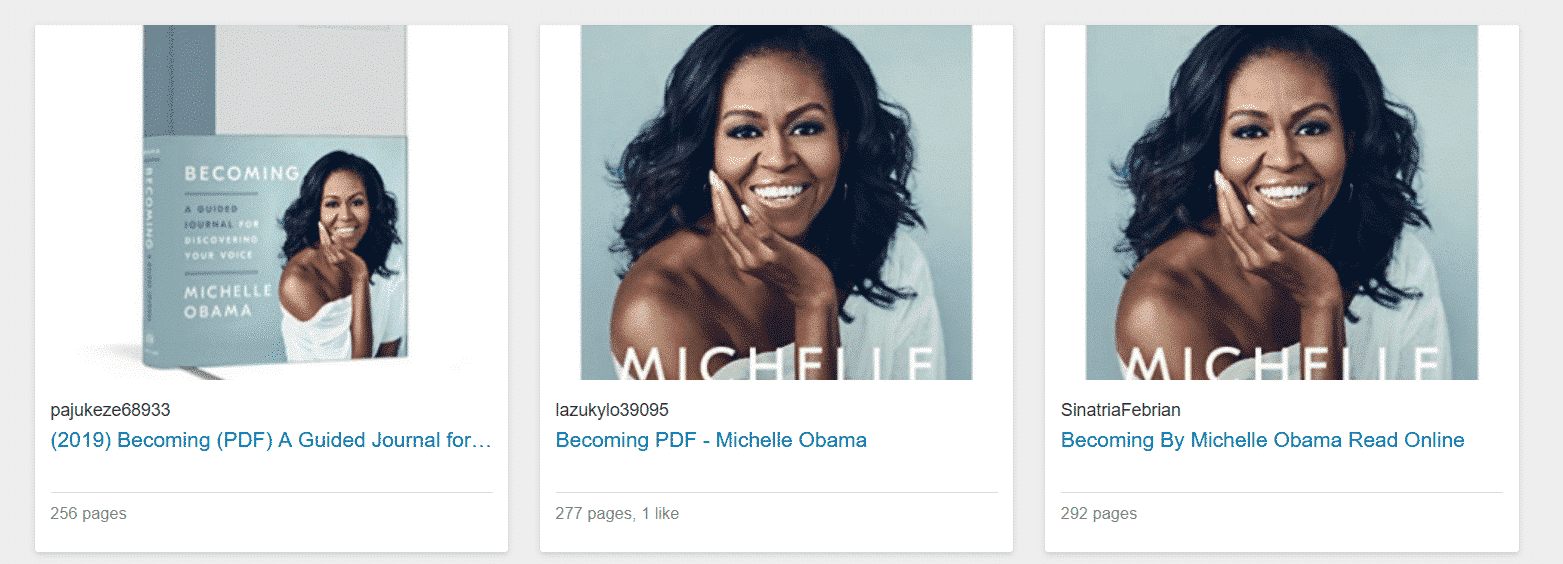Open the SinatriaFebrian Becoming cover image
This screenshot has width=1563, height=564.
point(1282,202)
